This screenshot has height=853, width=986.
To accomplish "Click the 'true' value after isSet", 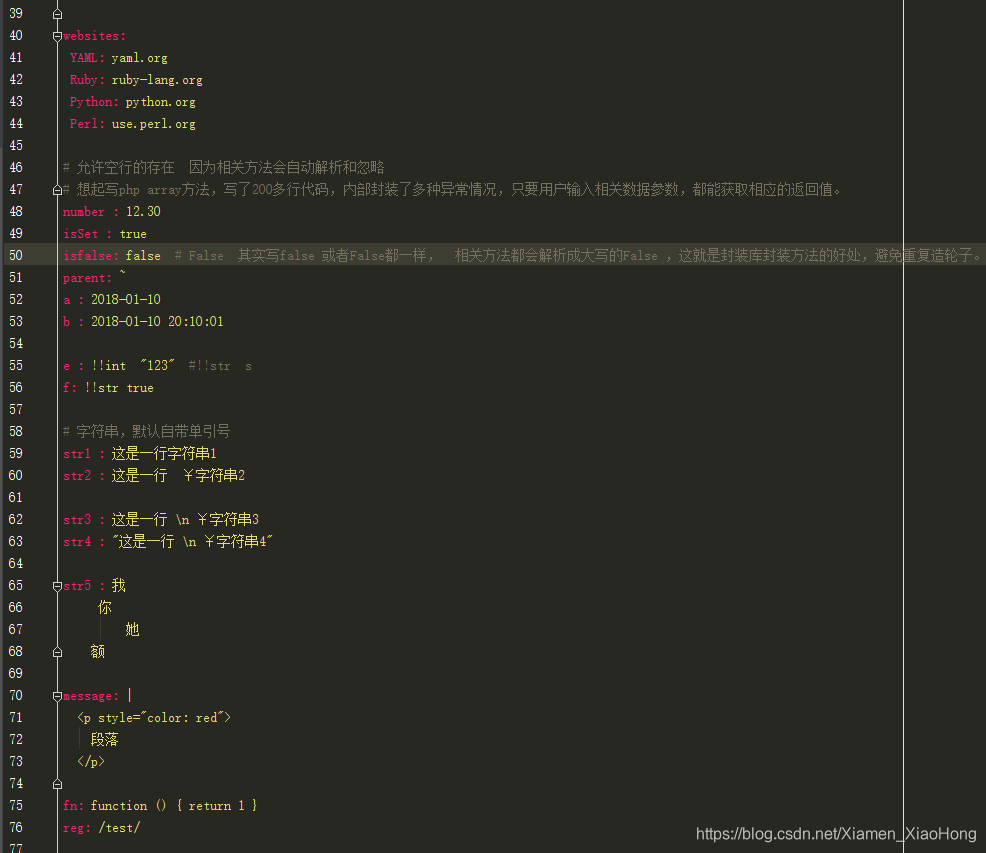I will pos(133,234).
